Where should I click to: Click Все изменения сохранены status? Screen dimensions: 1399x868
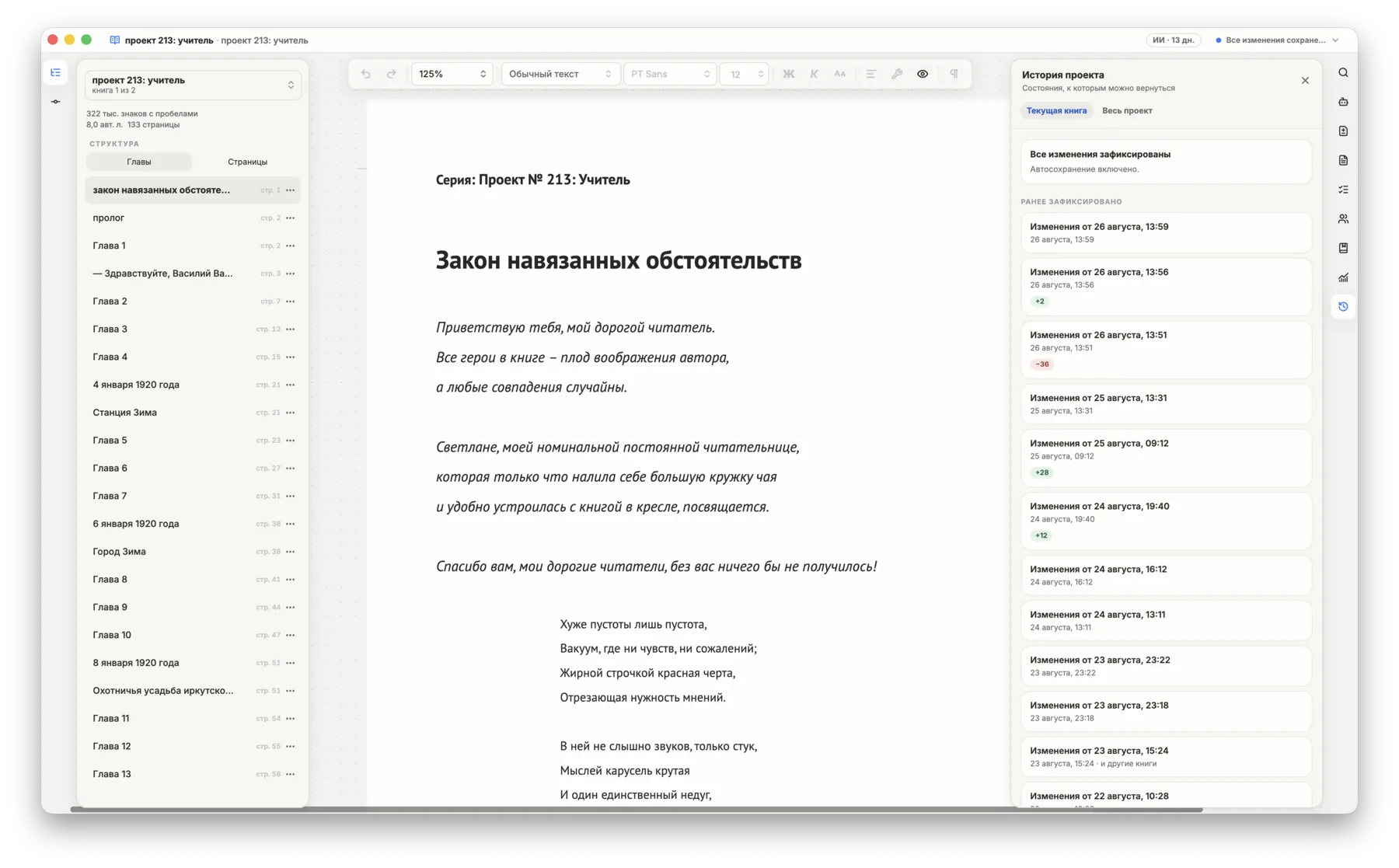pos(1275,40)
